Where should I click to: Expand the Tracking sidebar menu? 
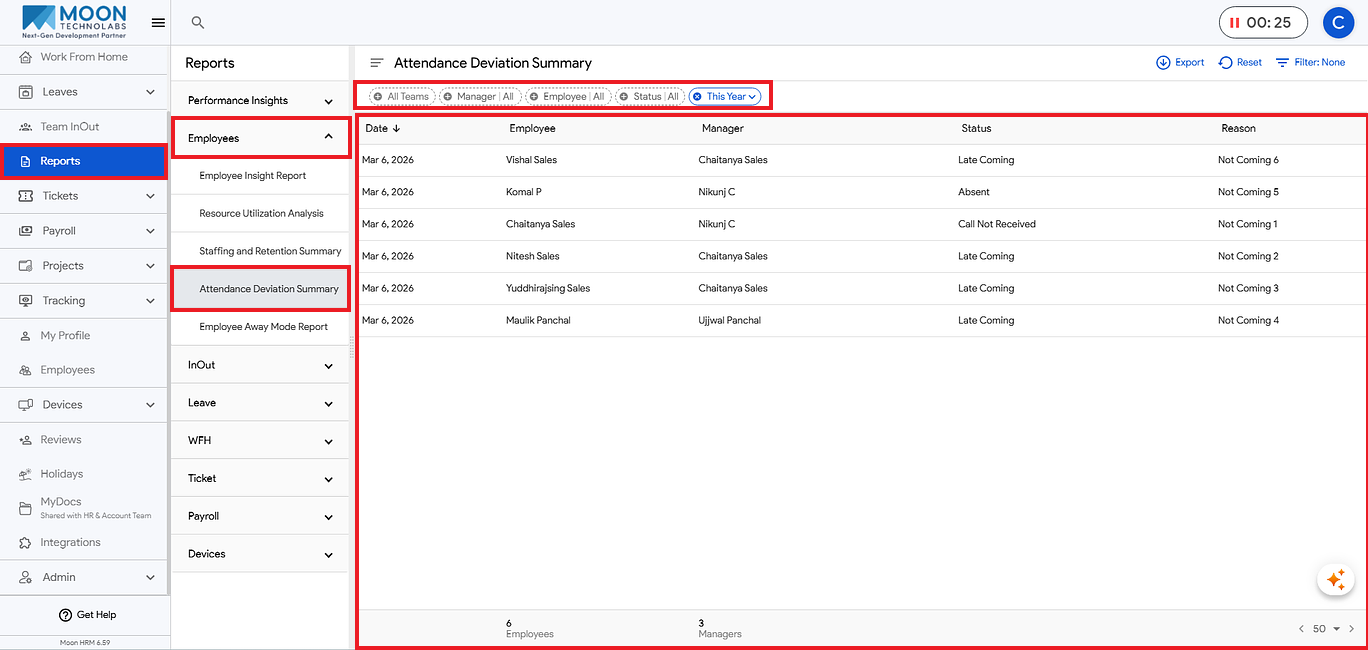click(x=83, y=301)
